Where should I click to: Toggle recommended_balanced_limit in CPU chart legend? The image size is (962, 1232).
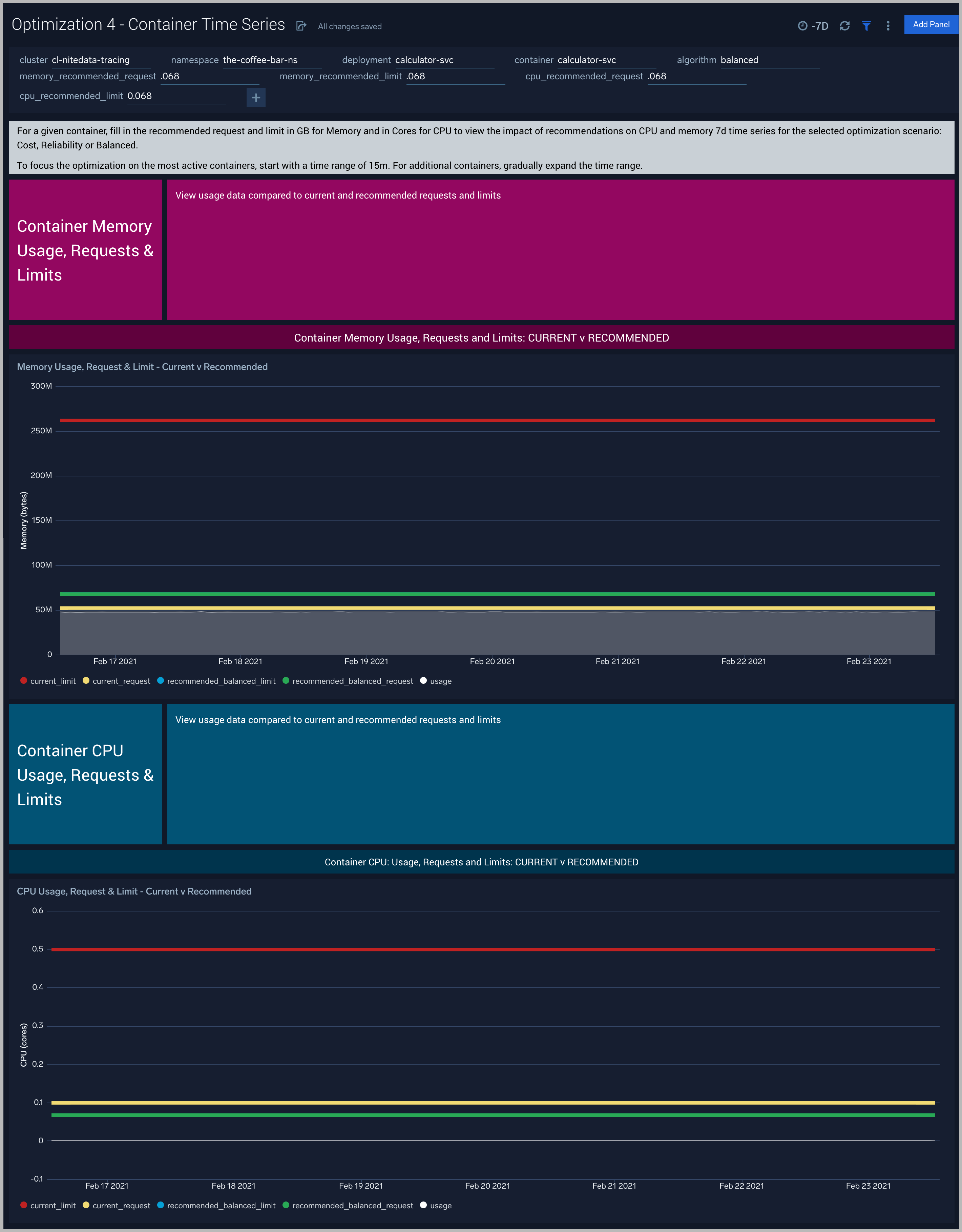(216, 1206)
